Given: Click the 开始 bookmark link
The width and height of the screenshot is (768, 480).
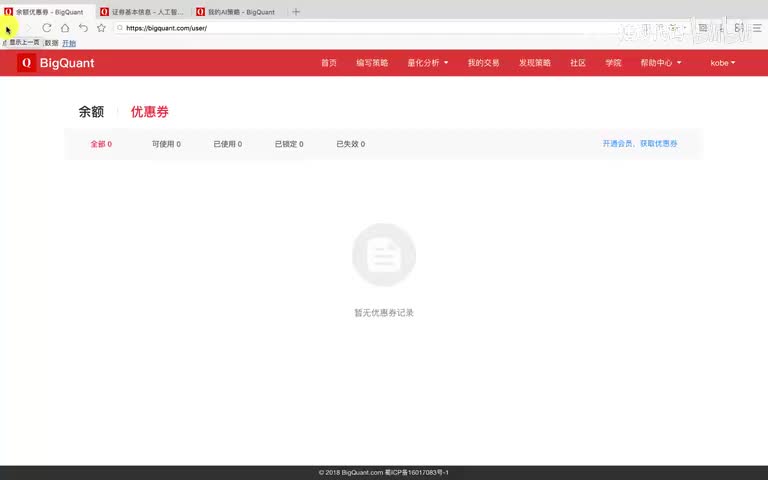Looking at the screenshot, I should click(x=69, y=43).
